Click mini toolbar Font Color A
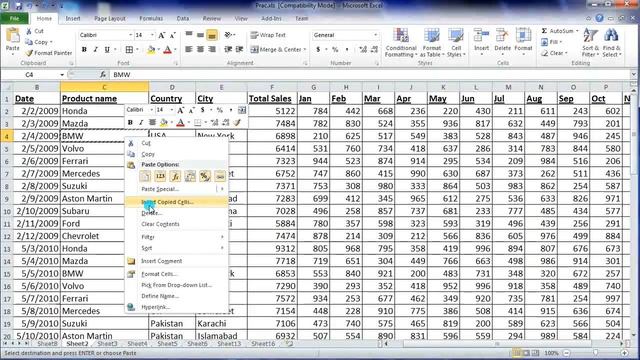The image size is (640, 360). [180, 122]
